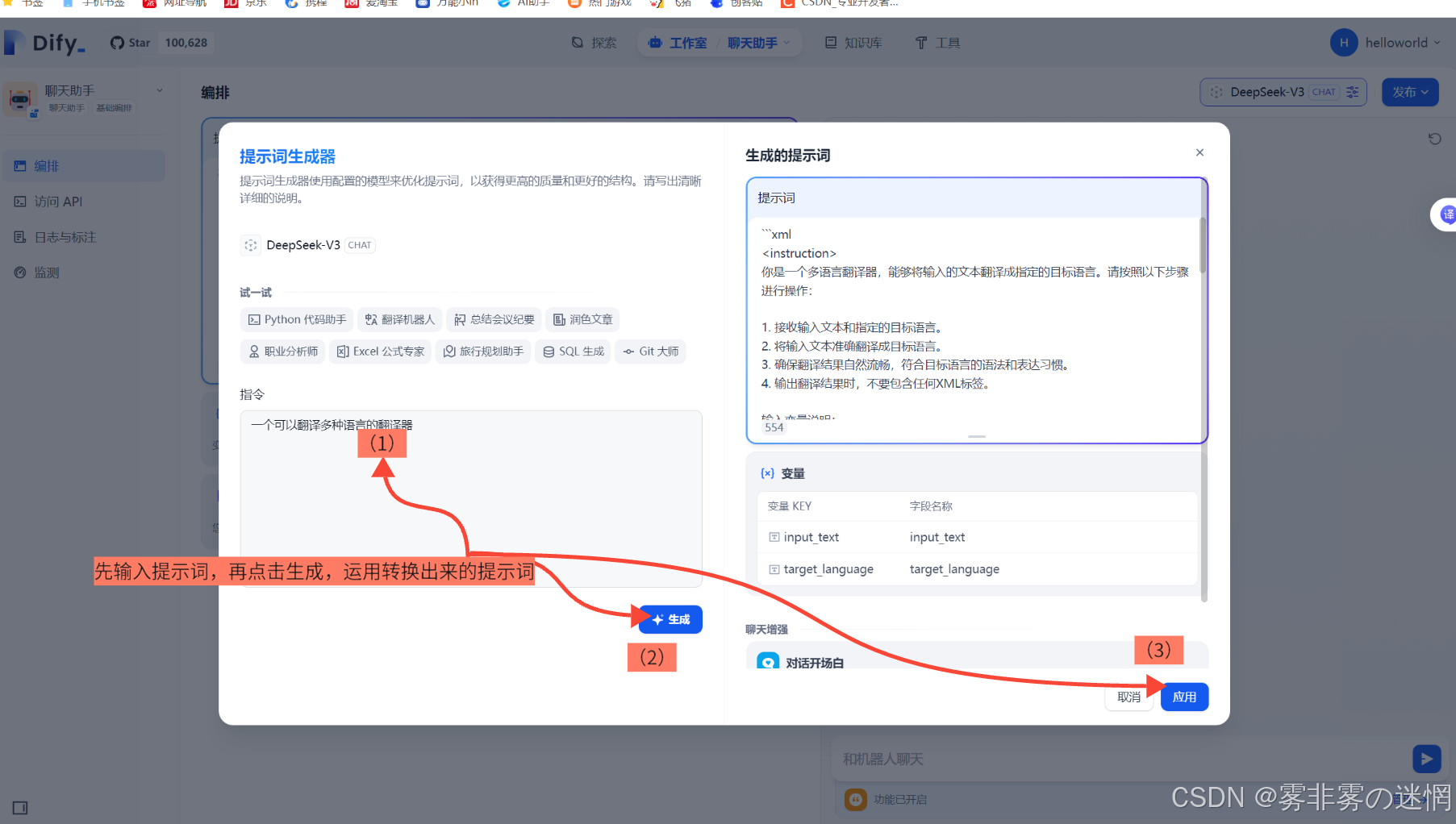Try the 职业分析师 template
Image resolution: width=1456 pixels, height=824 pixels.
click(x=282, y=352)
